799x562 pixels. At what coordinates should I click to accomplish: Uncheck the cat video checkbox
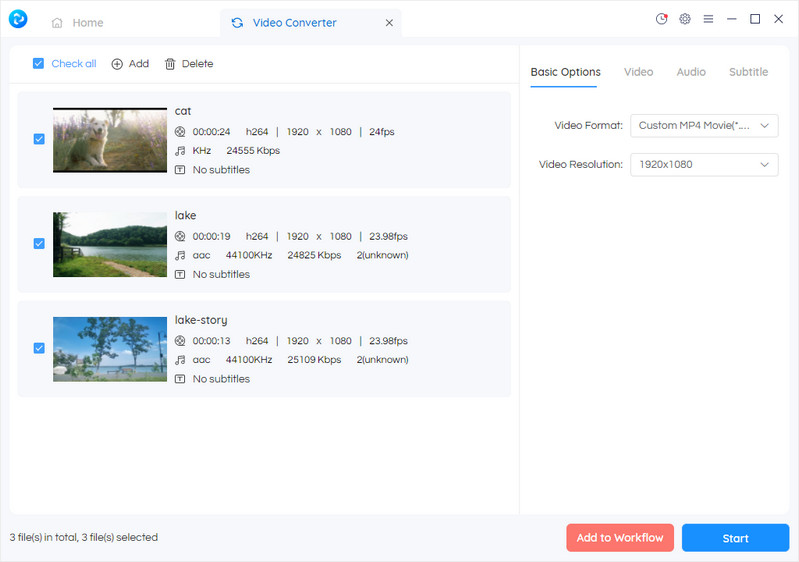pyautogui.click(x=39, y=139)
